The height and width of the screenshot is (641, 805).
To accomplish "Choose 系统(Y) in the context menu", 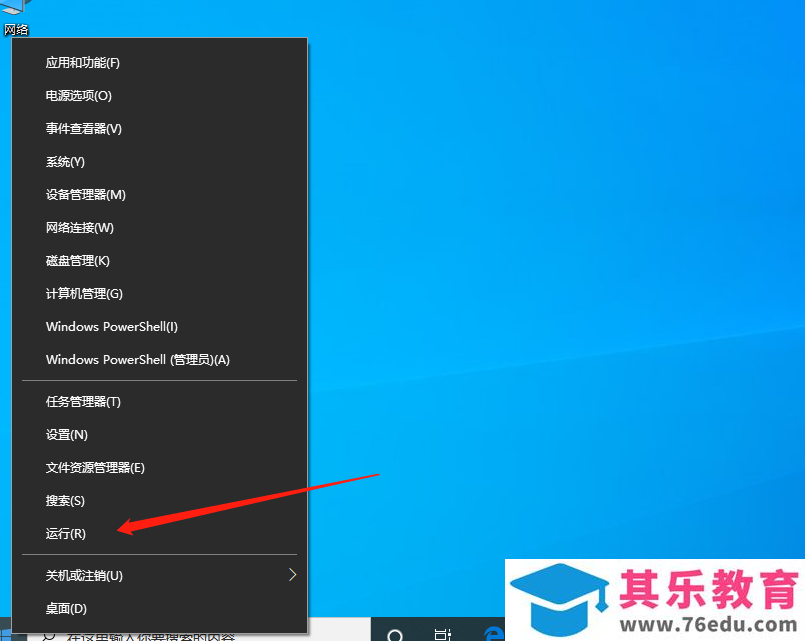I will coord(160,162).
